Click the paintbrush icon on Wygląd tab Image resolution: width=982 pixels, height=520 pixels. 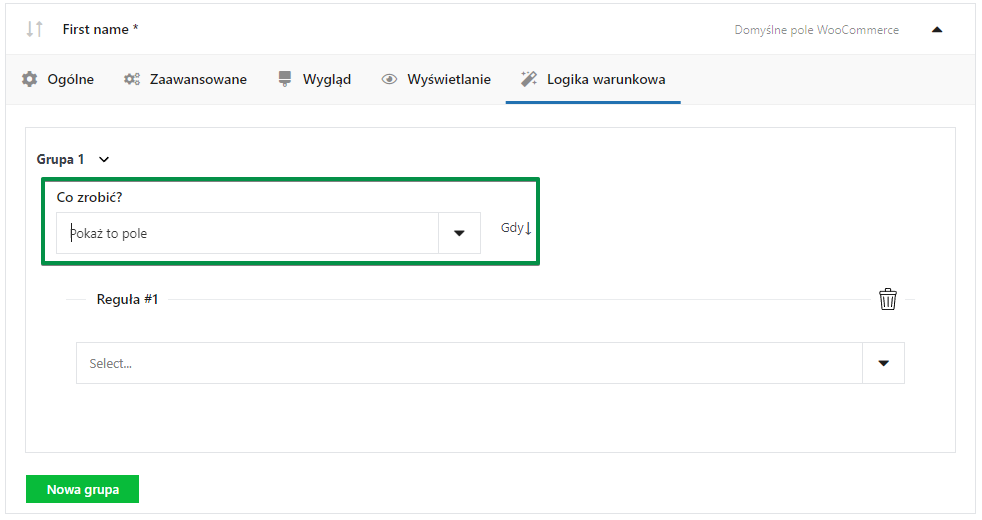286,79
